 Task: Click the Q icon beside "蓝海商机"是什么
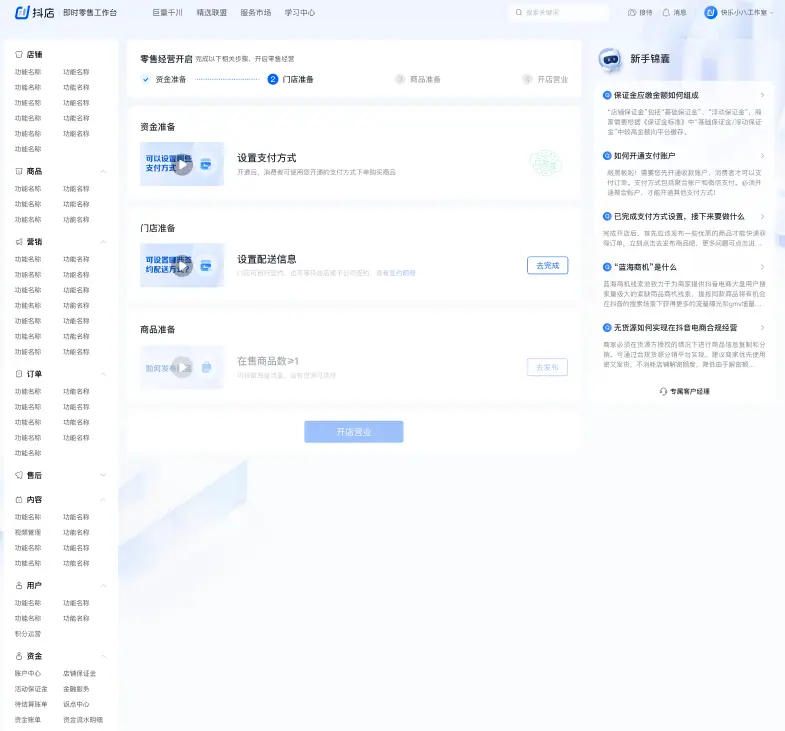(x=607, y=267)
